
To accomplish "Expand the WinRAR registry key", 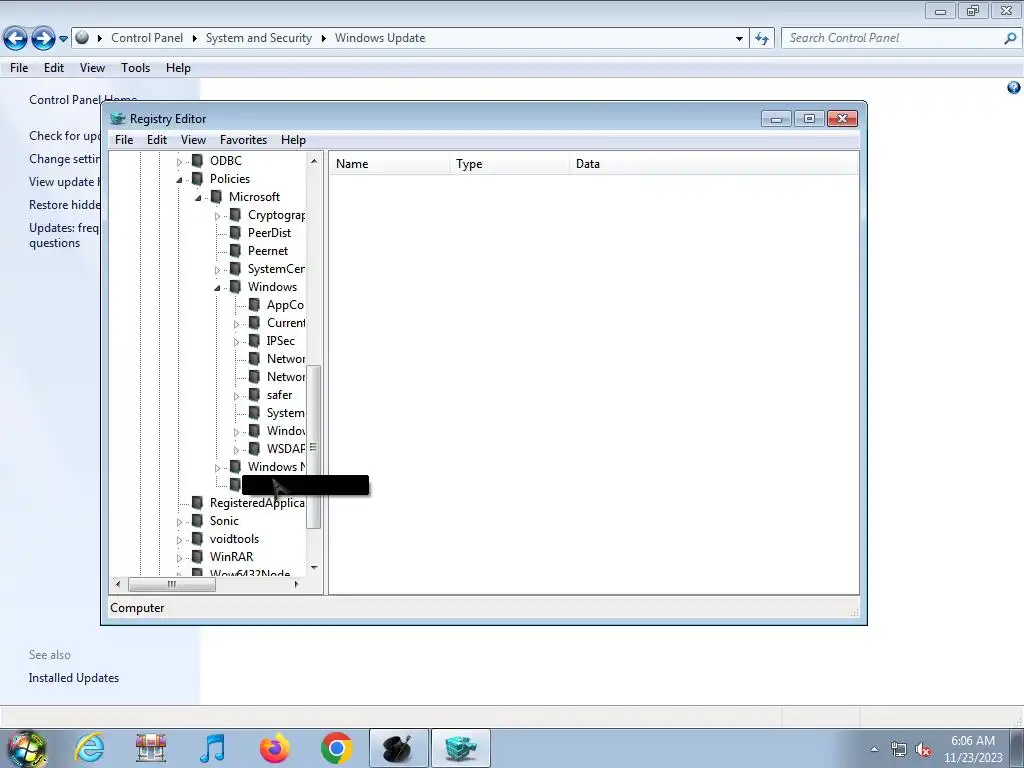I will pyautogui.click(x=180, y=558).
